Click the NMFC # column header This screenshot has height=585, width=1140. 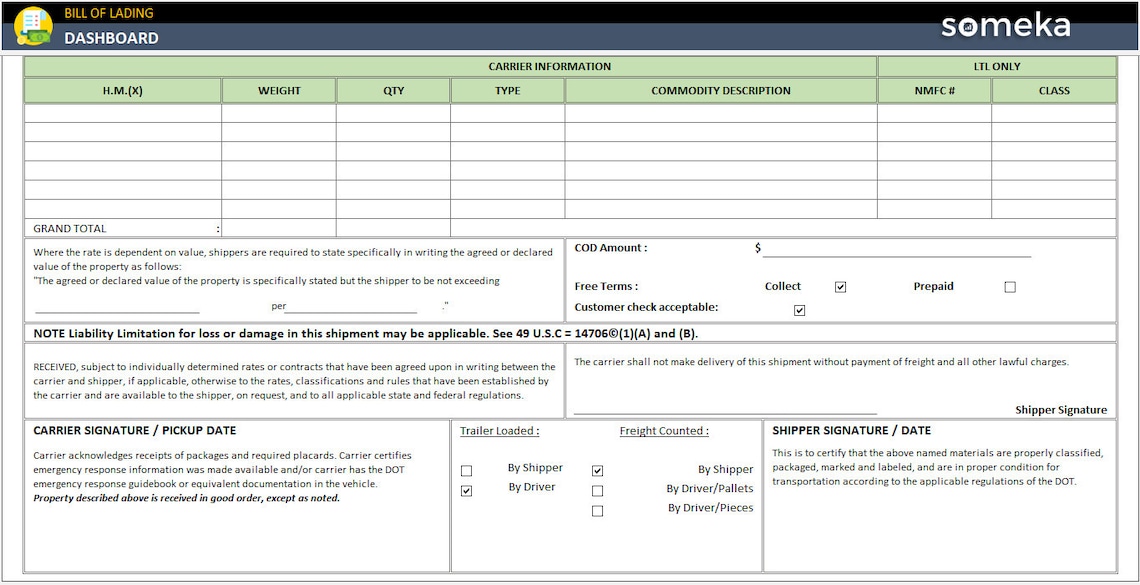pyautogui.click(x=933, y=90)
